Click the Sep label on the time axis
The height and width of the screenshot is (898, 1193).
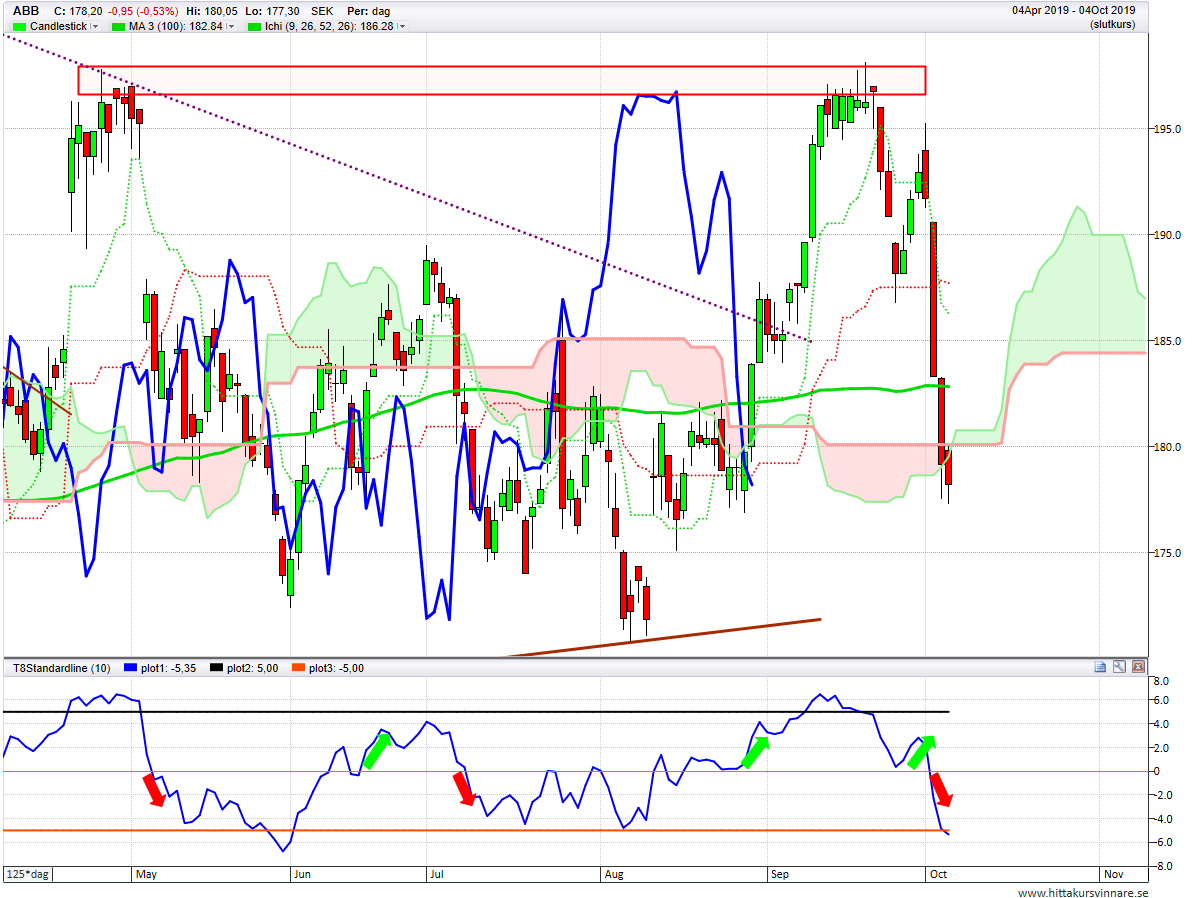(x=780, y=874)
